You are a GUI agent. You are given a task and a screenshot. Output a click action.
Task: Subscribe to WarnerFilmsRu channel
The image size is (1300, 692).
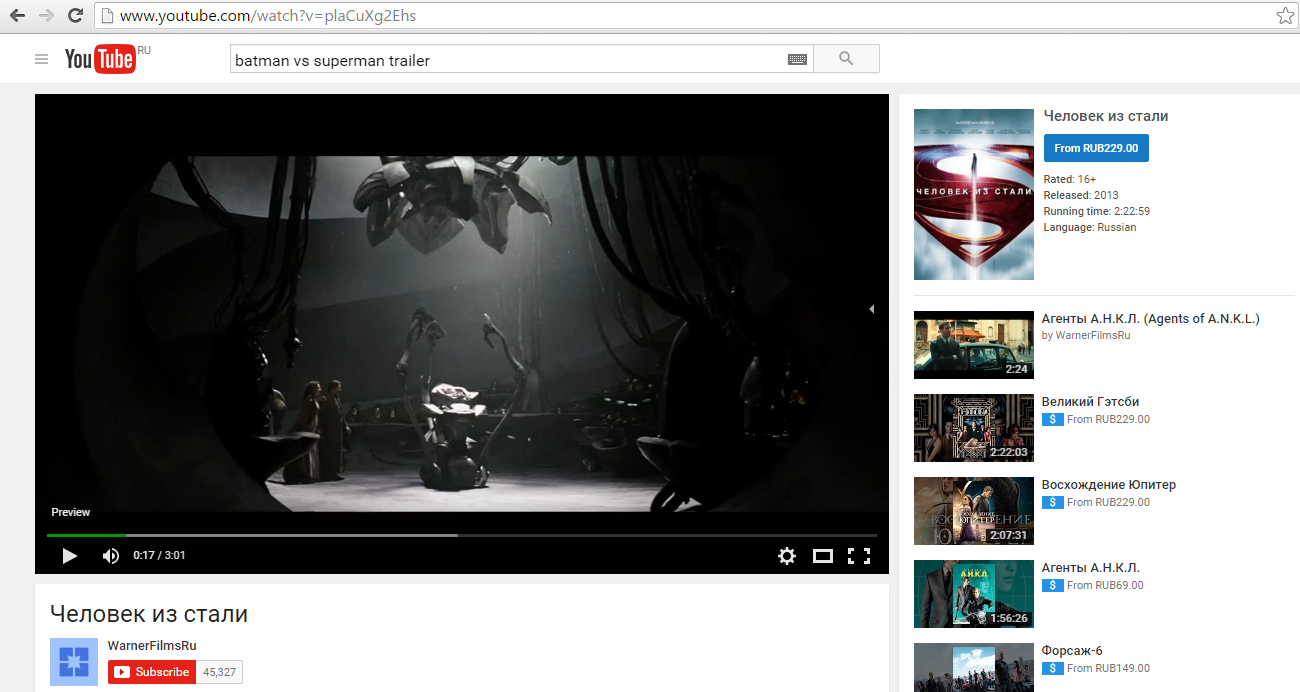click(152, 672)
